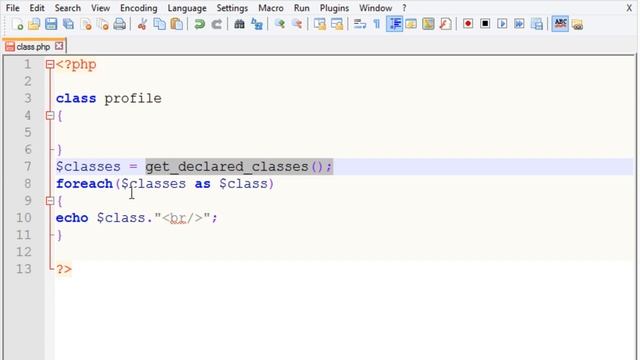
Task: Create a new document with New icon
Action: (18, 24)
